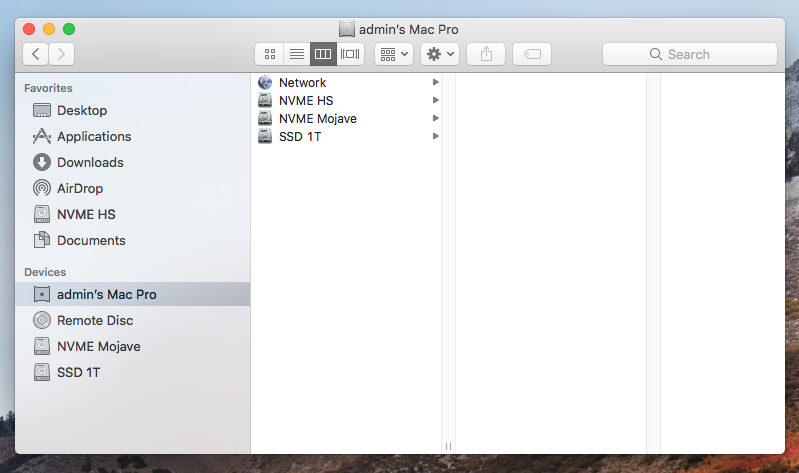
Task: Click the green zoom window button
Action: point(69,29)
